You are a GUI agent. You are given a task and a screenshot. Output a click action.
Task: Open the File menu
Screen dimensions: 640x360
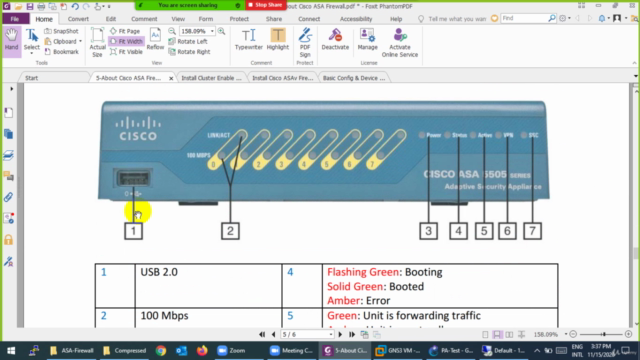pyautogui.click(x=15, y=19)
